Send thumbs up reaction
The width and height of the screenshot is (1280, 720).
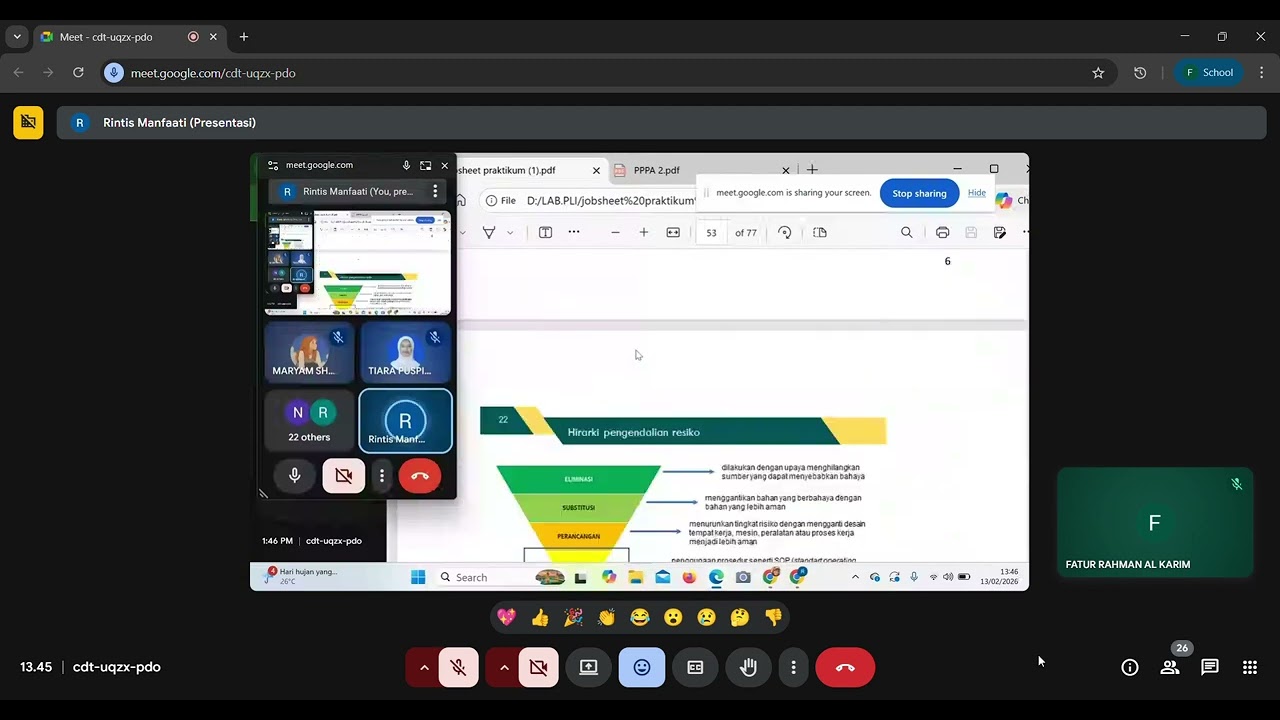coord(540,617)
